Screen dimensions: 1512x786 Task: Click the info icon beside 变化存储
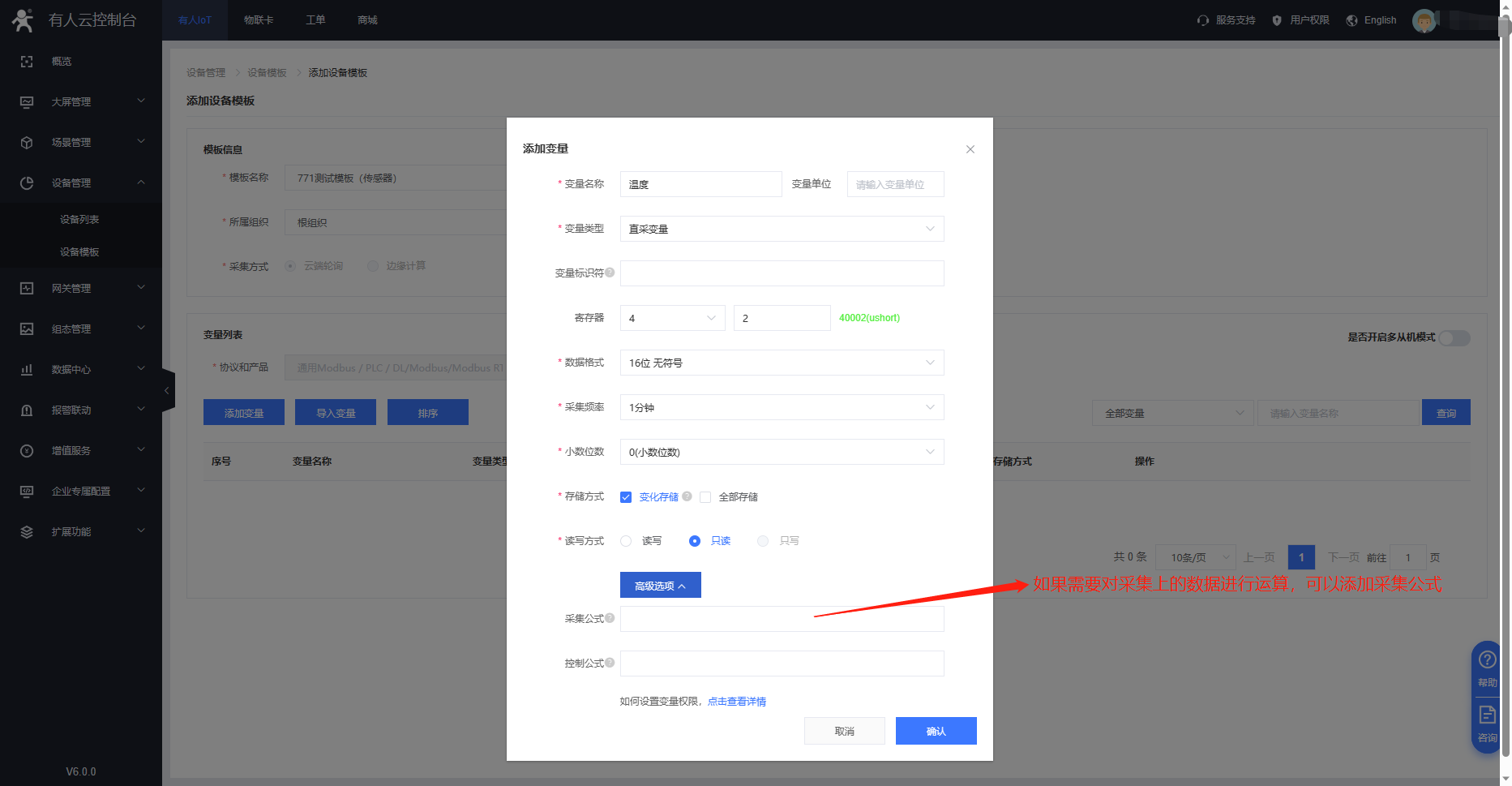tap(687, 496)
